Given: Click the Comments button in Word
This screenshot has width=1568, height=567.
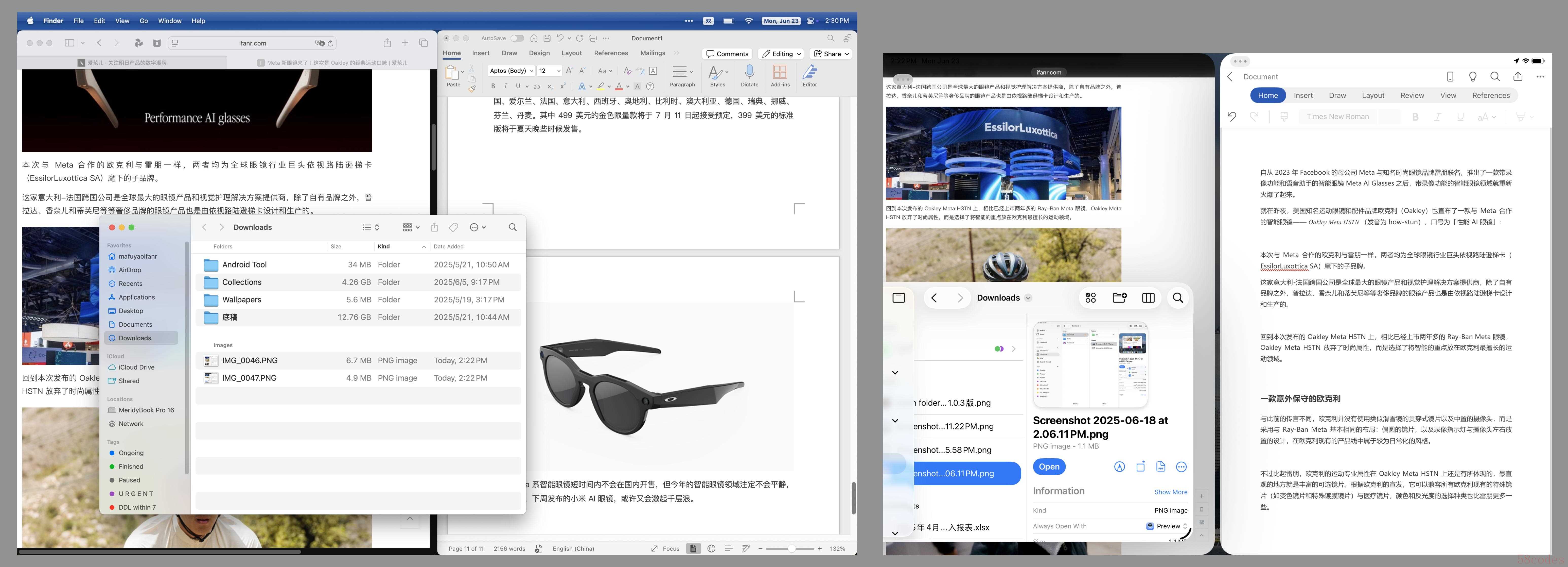Looking at the screenshot, I should pyautogui.click(x=727, y=54).
